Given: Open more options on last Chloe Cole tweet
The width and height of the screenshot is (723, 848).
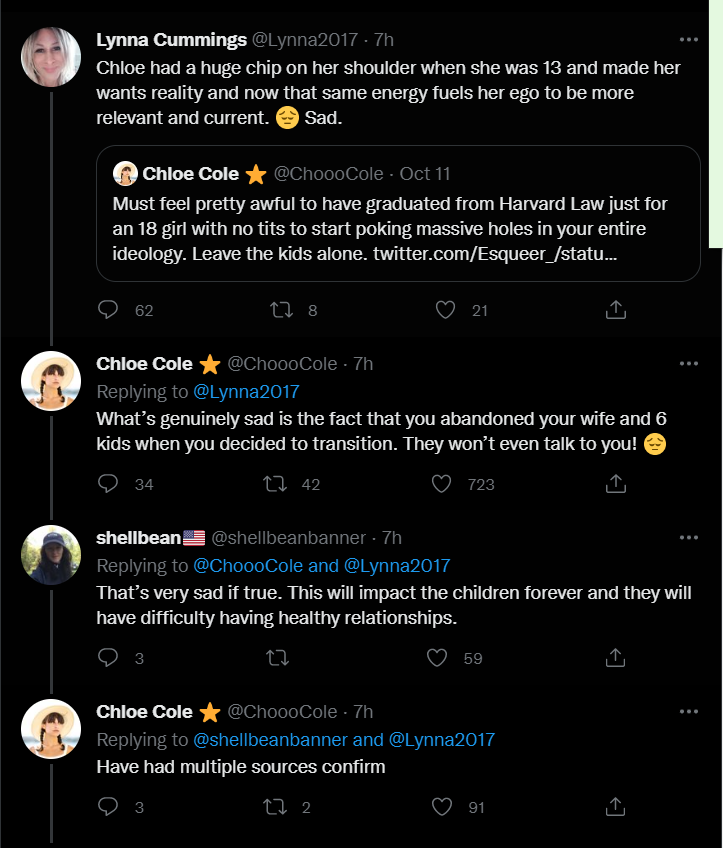Looking at the screenshot, I should [x=688, y=712].
